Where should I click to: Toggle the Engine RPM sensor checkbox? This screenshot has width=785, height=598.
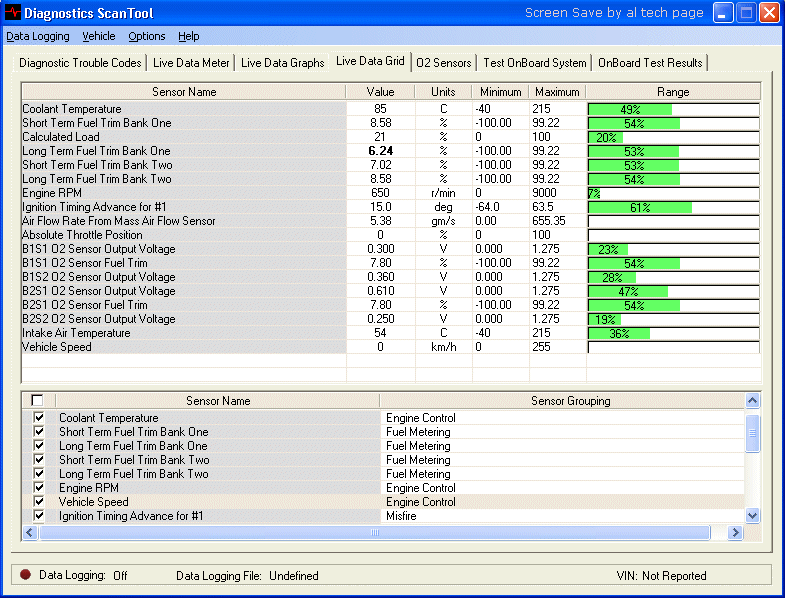point(39,488)
